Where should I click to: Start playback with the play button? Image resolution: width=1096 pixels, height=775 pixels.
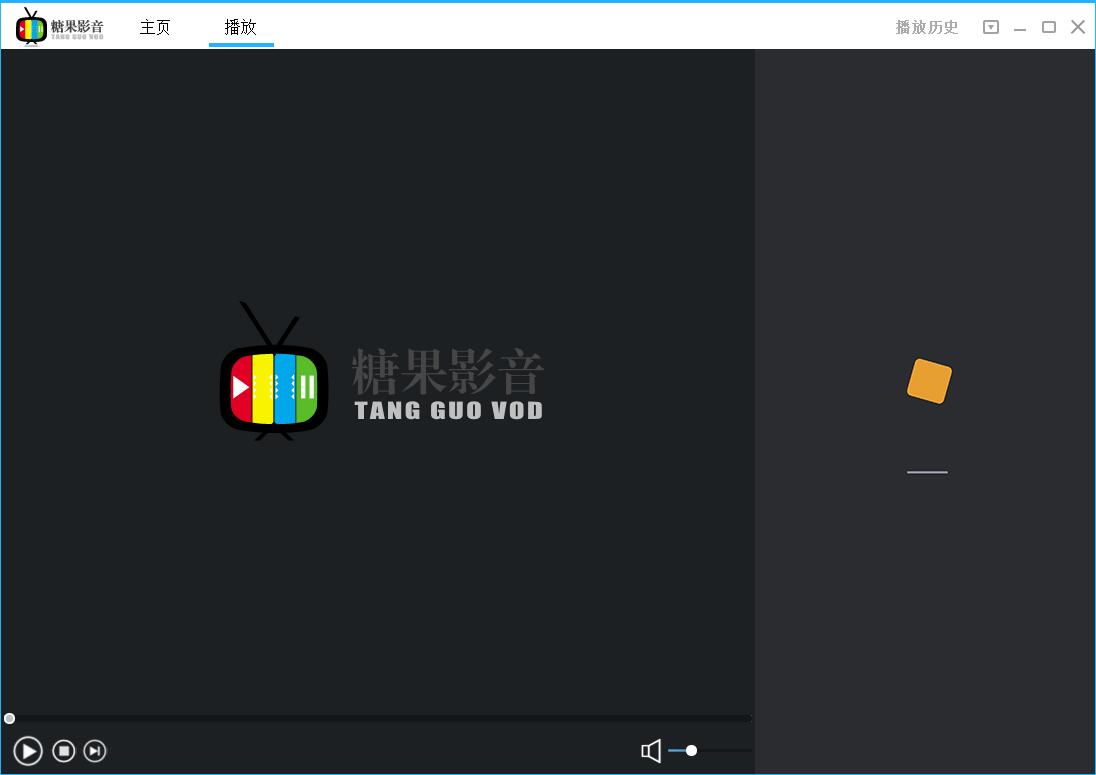[28, 751]
